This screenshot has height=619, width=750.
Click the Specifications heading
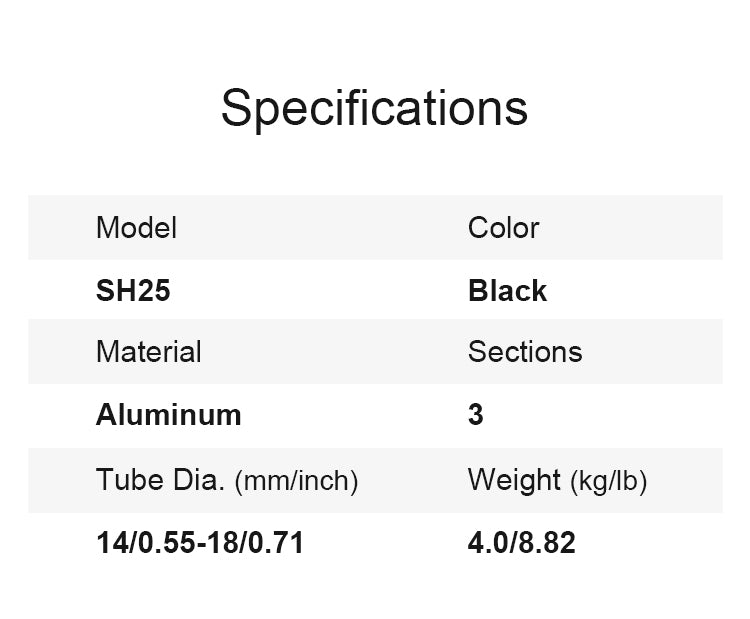click(374, 107)
